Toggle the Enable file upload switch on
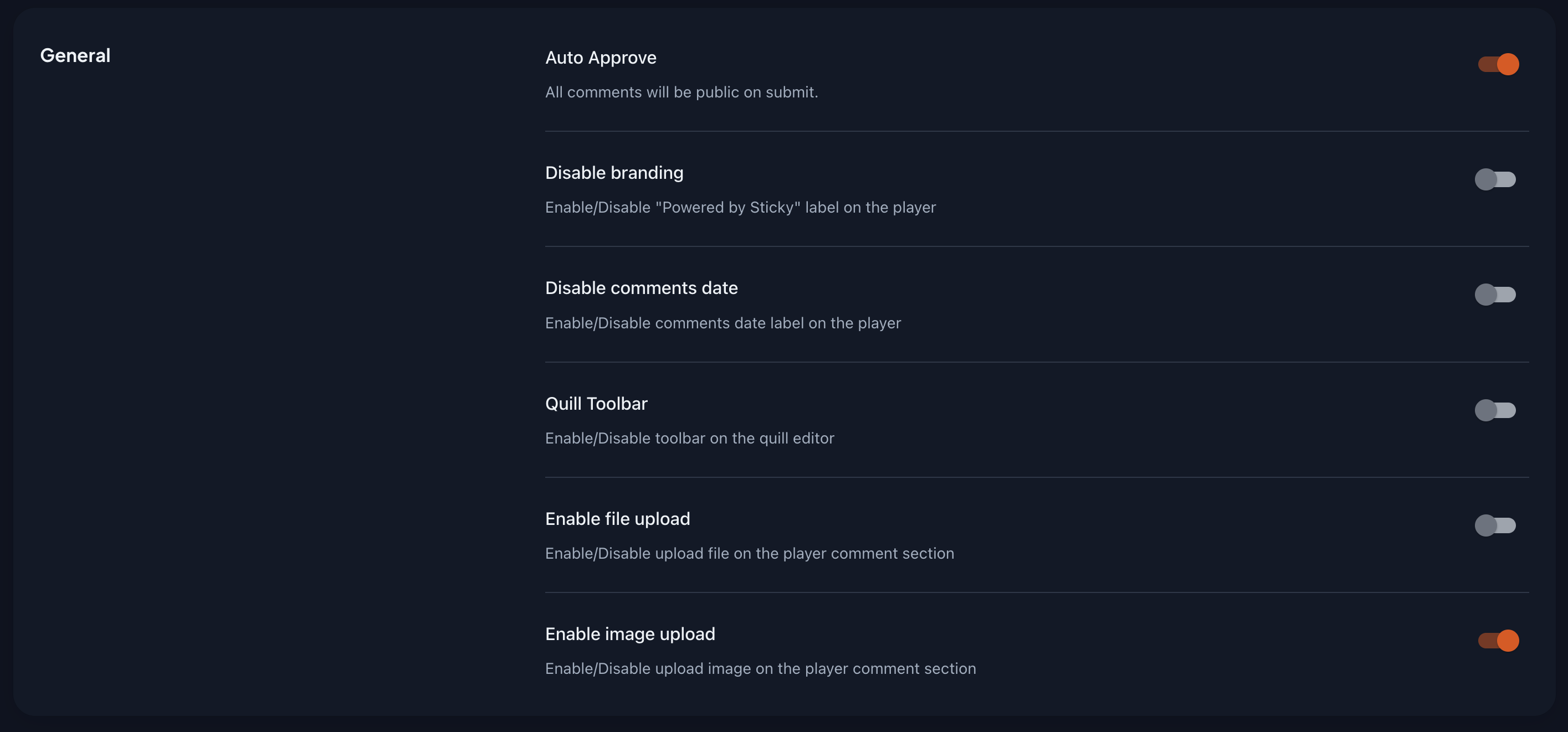 click(1496, 524)
